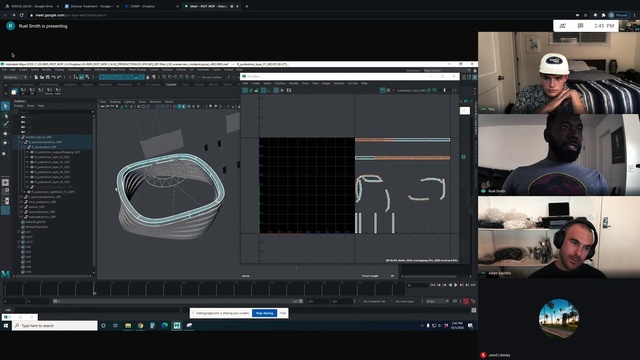Image resolution: width=640 pixels, height=360 pixels.
Task: Show participants icon in Meet top bar
Action: coord(562,26)
